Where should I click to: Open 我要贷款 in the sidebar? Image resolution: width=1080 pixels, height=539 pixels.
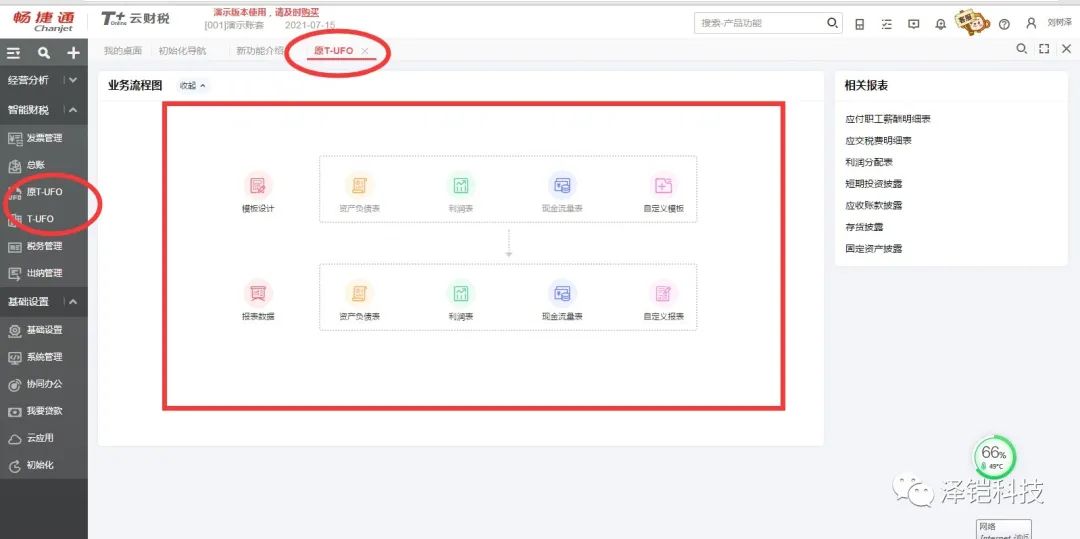[44, 411]
